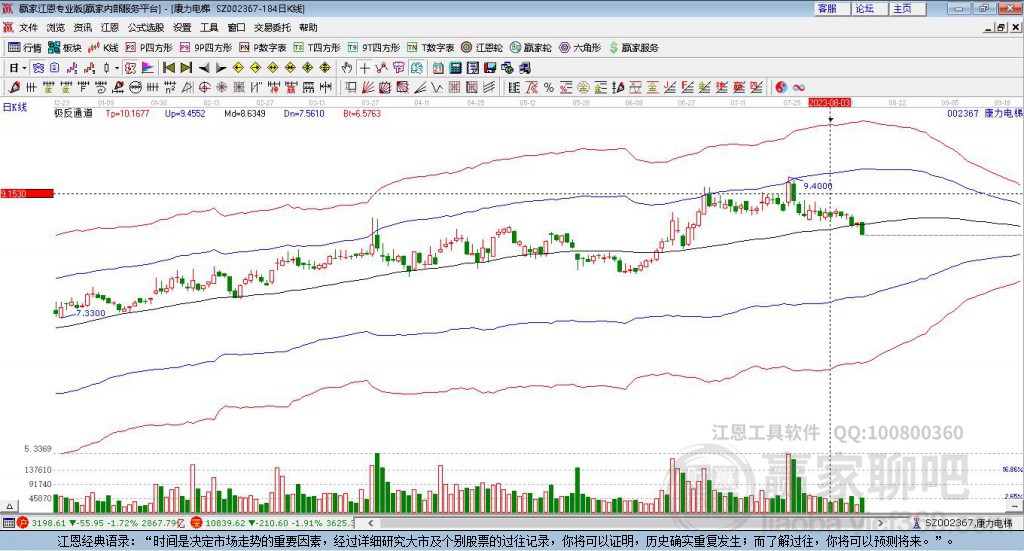Viewport: 1024px width, 551px height.
Task: Open the 公式选股 menu
Action: pos(146,27)
